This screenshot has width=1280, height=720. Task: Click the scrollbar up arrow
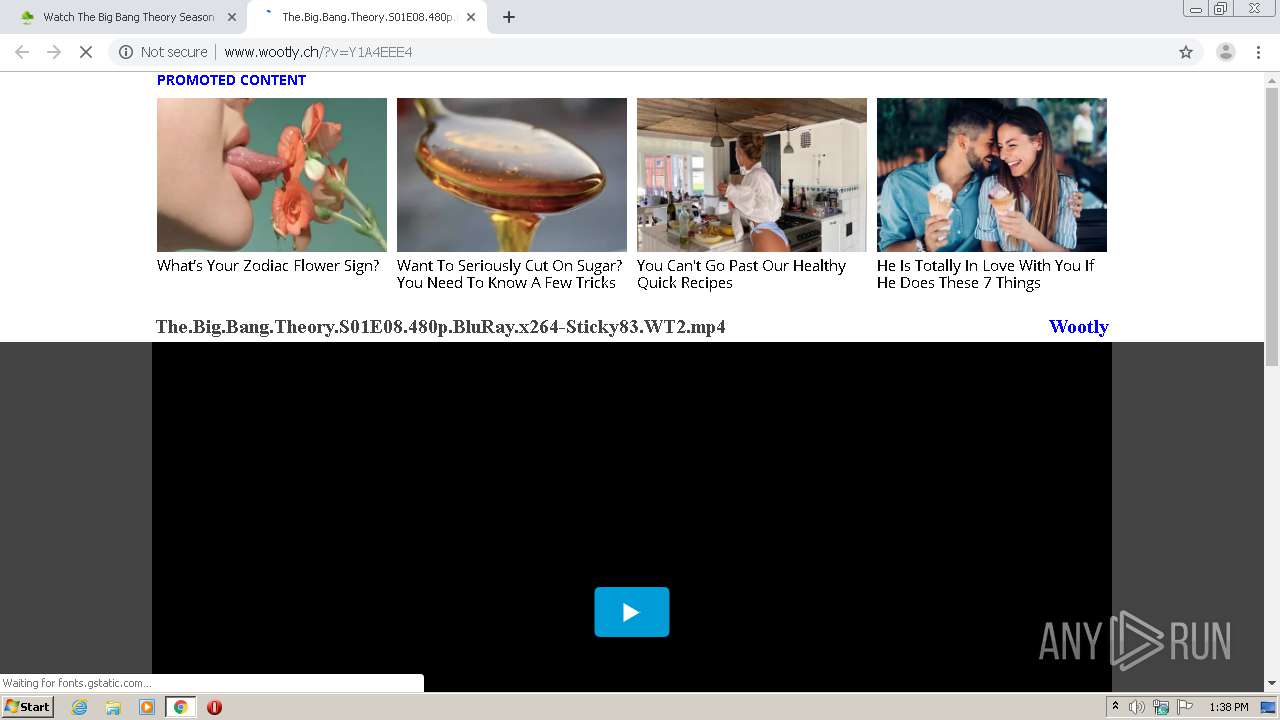point(1272,79)
